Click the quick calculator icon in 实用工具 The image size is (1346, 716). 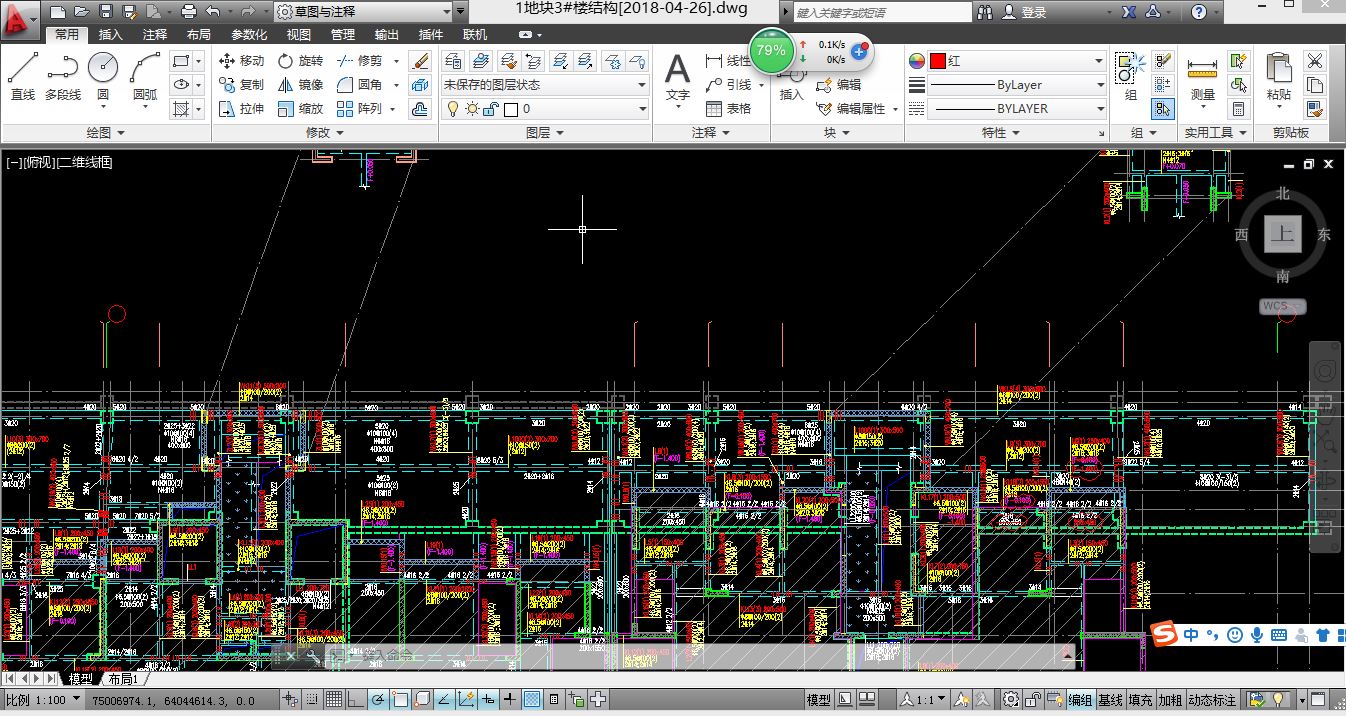(x=1239, y=109)
